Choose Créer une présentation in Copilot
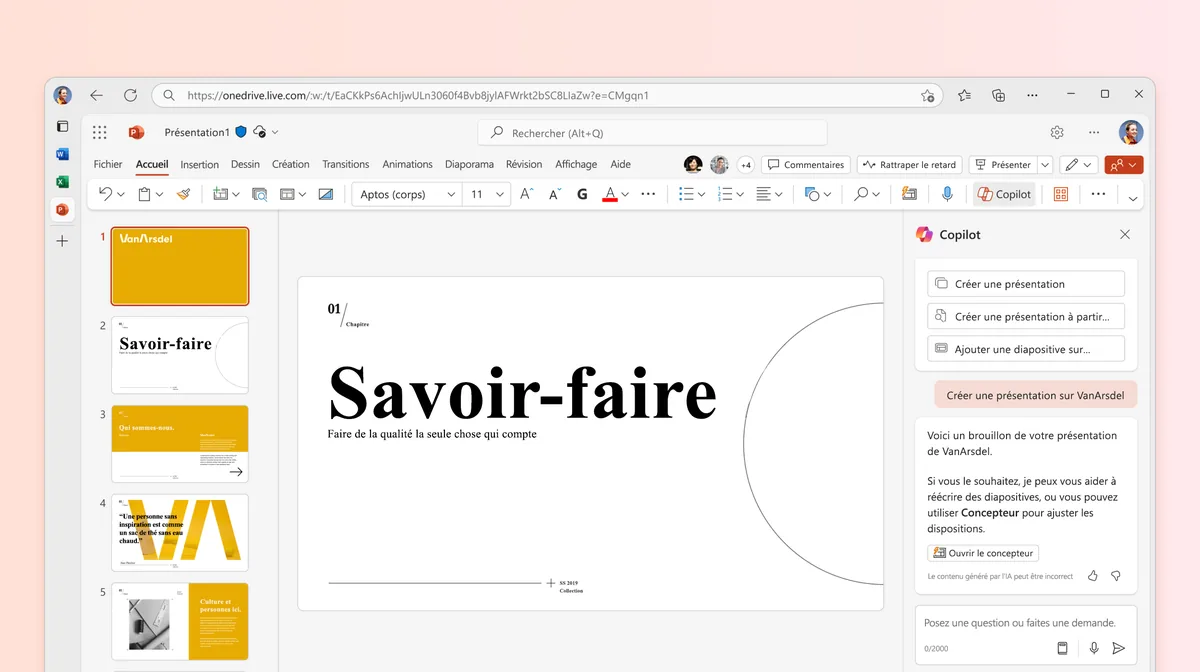The height and width of the screenshot is (672, 1200). point(1026,284)
